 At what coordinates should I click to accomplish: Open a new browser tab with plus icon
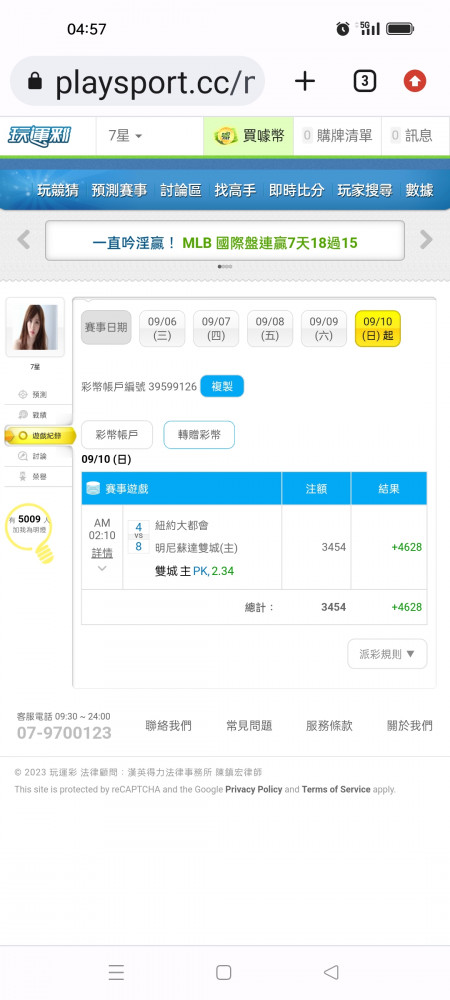tap(305, 81)
